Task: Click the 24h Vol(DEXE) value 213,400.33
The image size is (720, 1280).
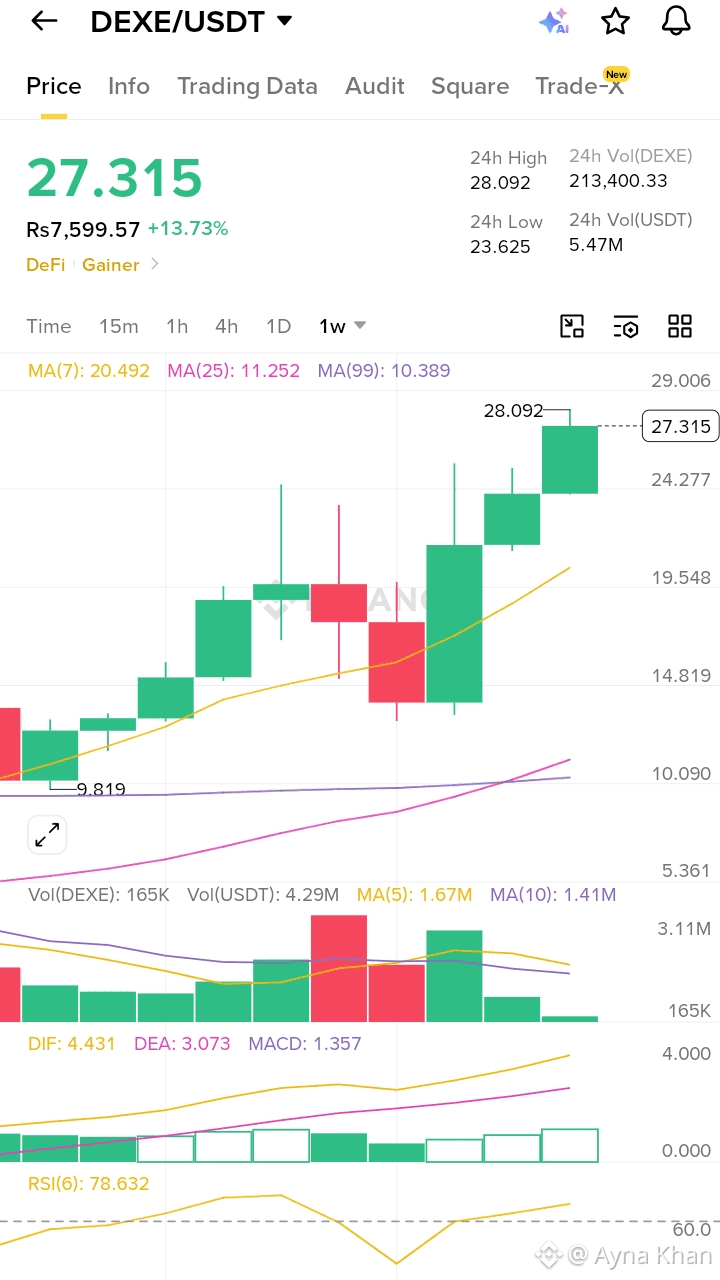Action: 618,181
